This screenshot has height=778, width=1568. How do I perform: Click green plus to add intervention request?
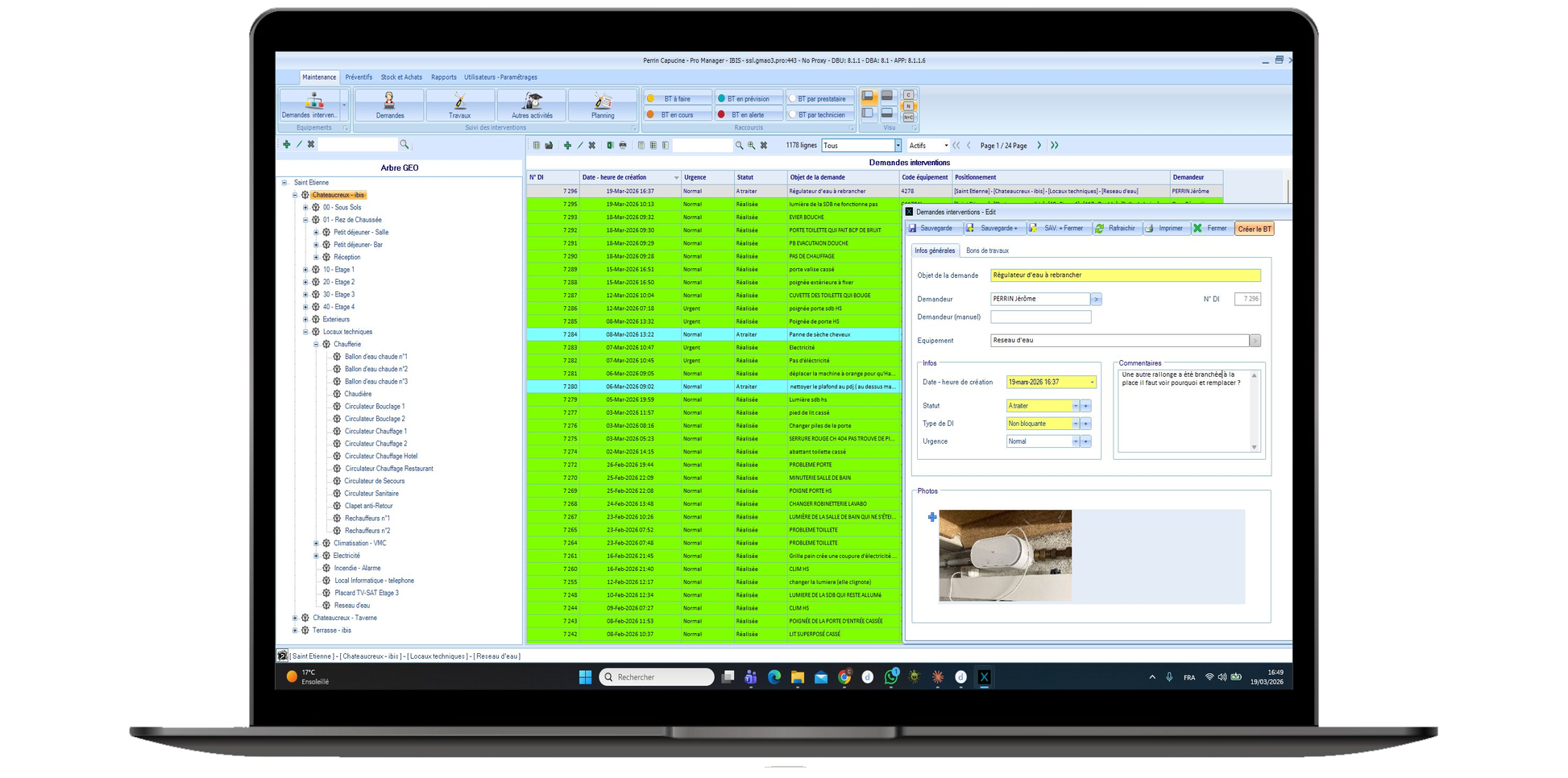point(567,146)
